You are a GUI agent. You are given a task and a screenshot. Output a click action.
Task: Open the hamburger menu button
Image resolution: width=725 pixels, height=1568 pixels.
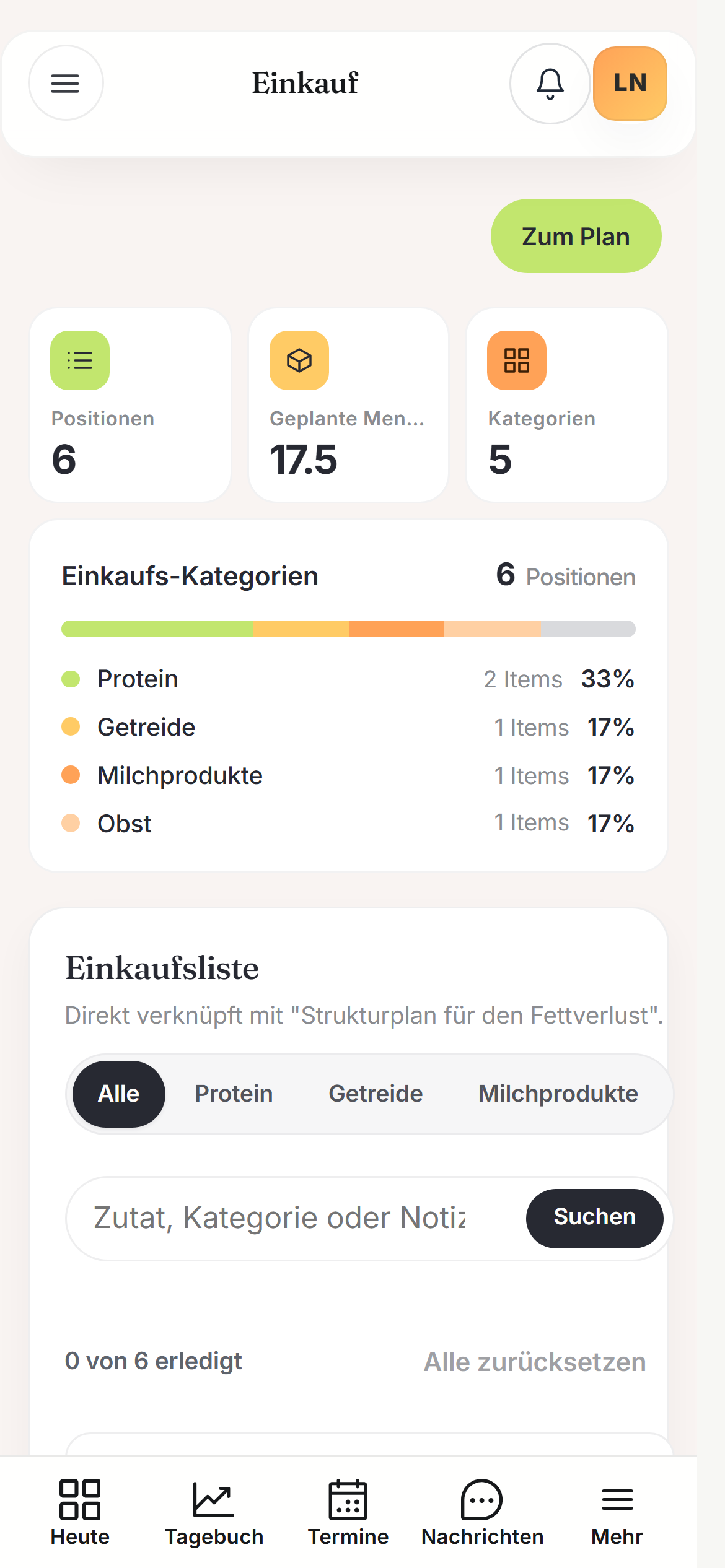pos(66,83)
